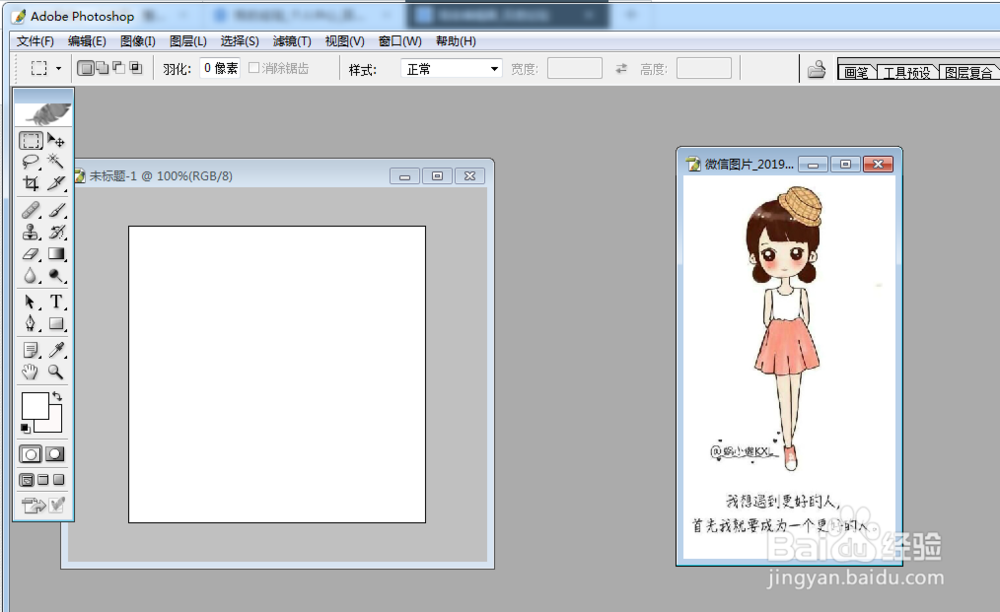This screenshot has height=612, width=1000.
Task: Select the Dodge tool
Action: 56,275
